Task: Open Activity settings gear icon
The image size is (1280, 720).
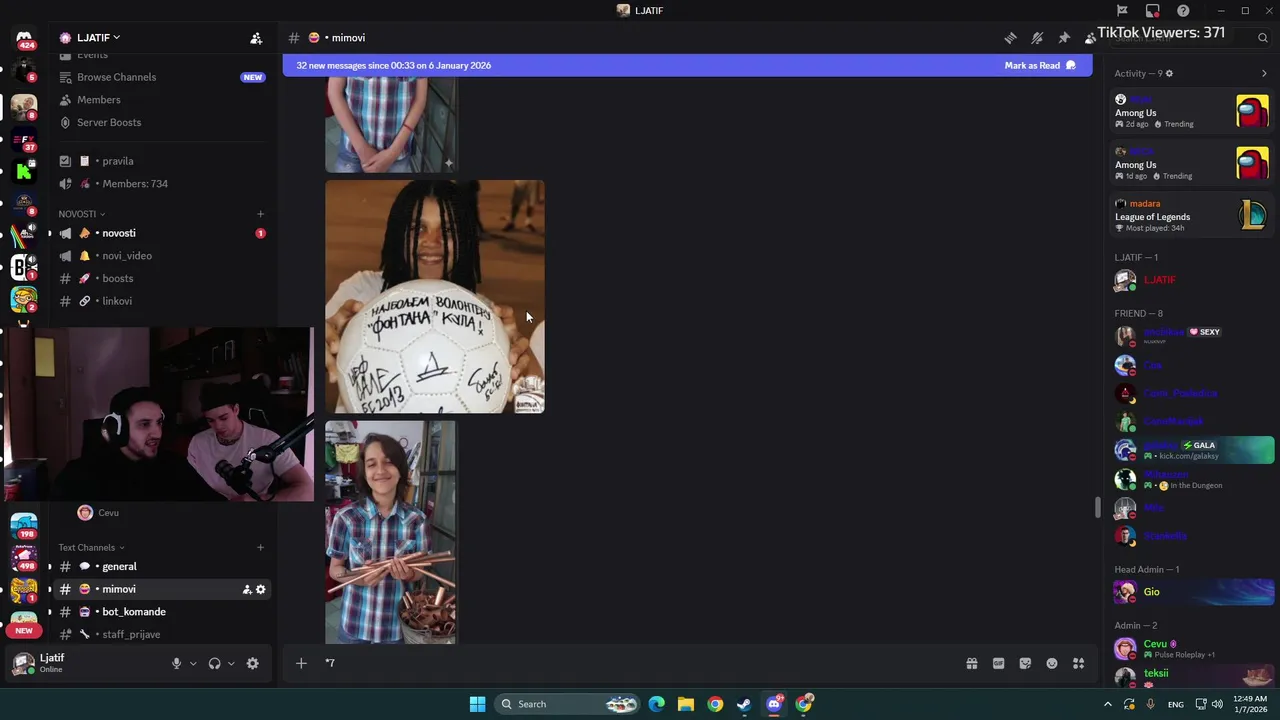Action: coord(1169,73)
